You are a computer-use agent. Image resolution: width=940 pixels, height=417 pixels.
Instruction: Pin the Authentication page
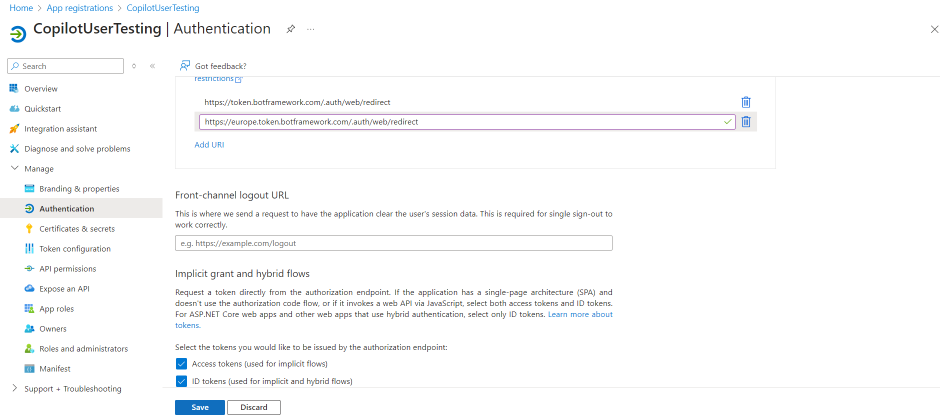click(290, 29)
